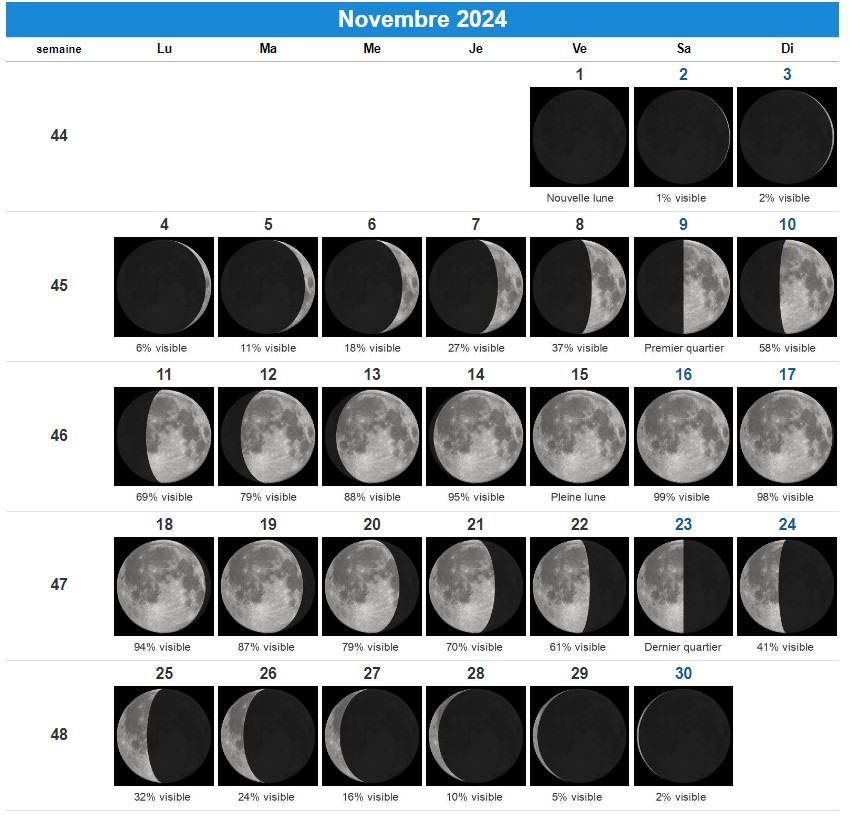This screenshot has height=818, width=850.
Task: Click the 10% visible moon on November 28
Action: [x=475, y=736]
